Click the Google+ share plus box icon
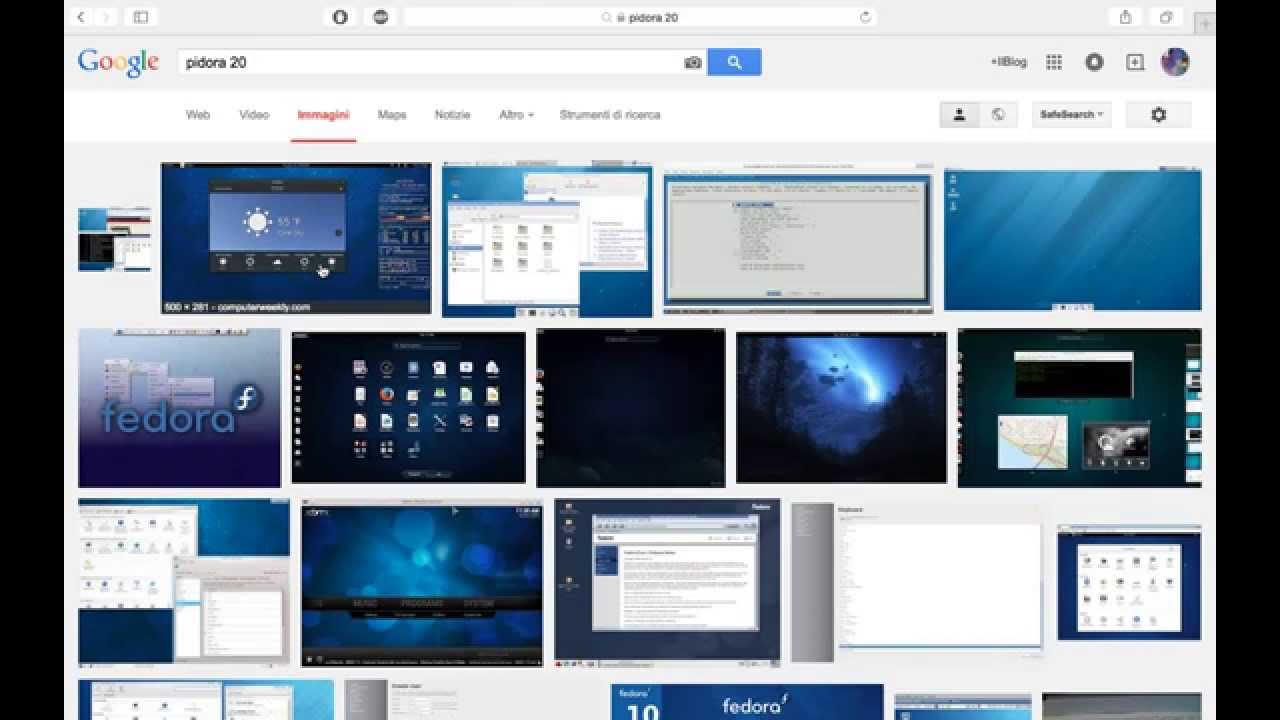 tap(1135, 62)
